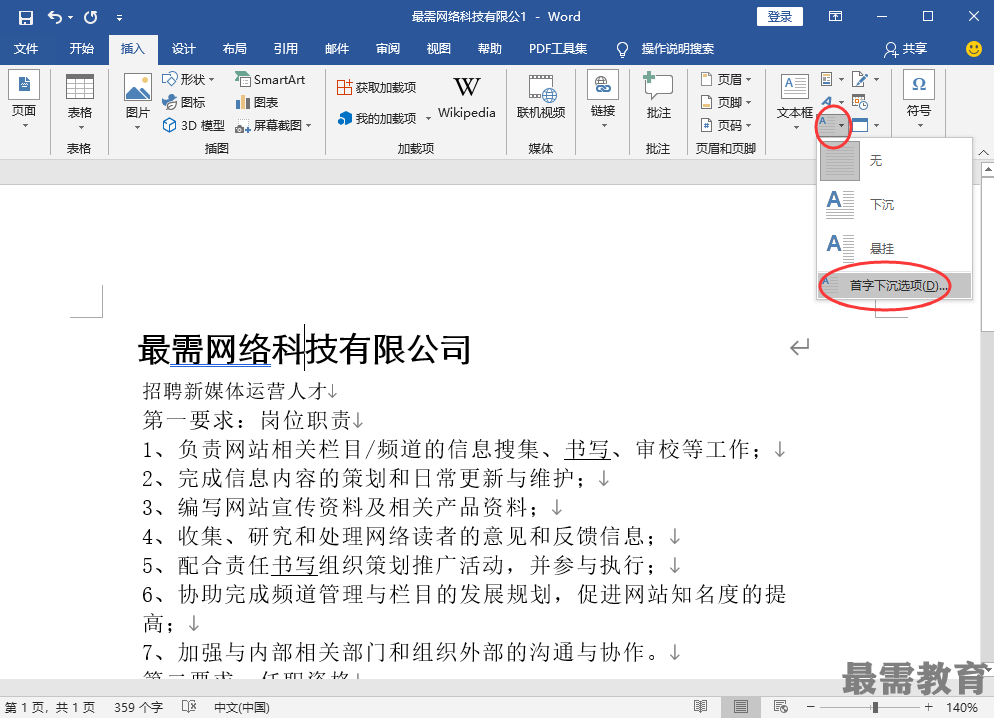Insert a 3D 模型
Image resolution: width=994 pixels, height=718 pixels.
[x=193, y=125]
